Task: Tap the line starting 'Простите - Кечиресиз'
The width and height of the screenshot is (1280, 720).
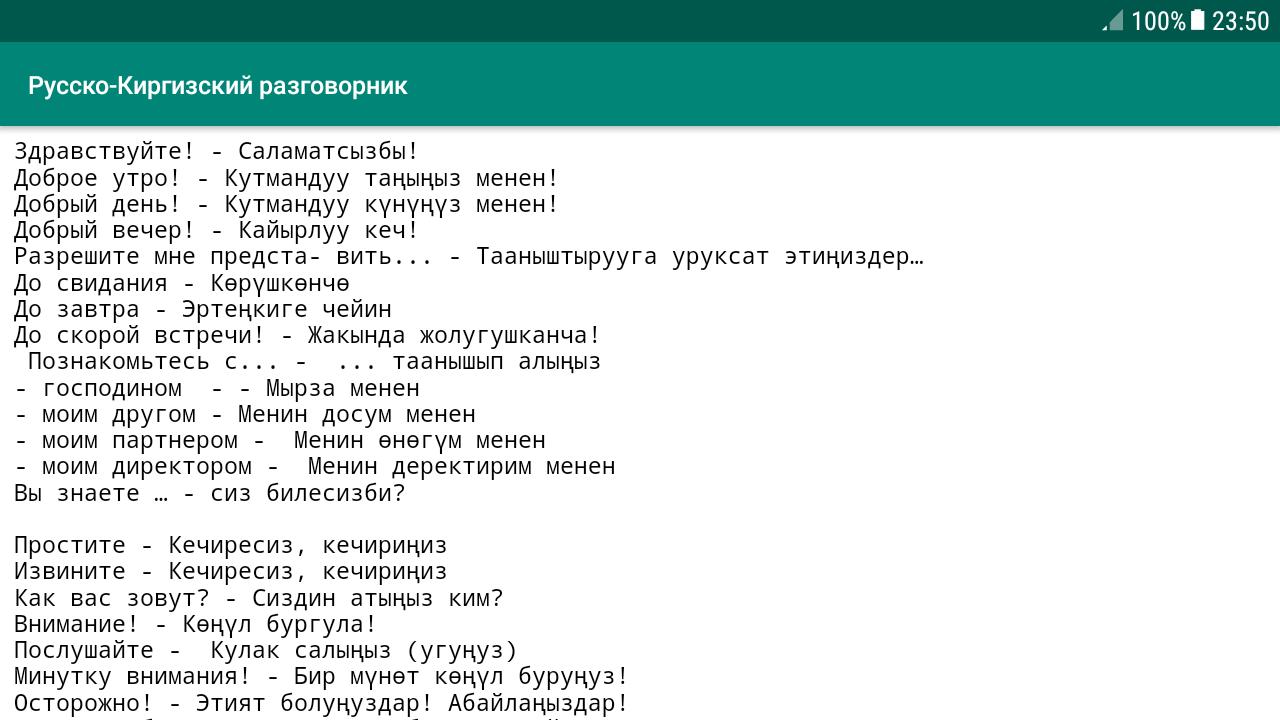Action: (x=231, y=545)
